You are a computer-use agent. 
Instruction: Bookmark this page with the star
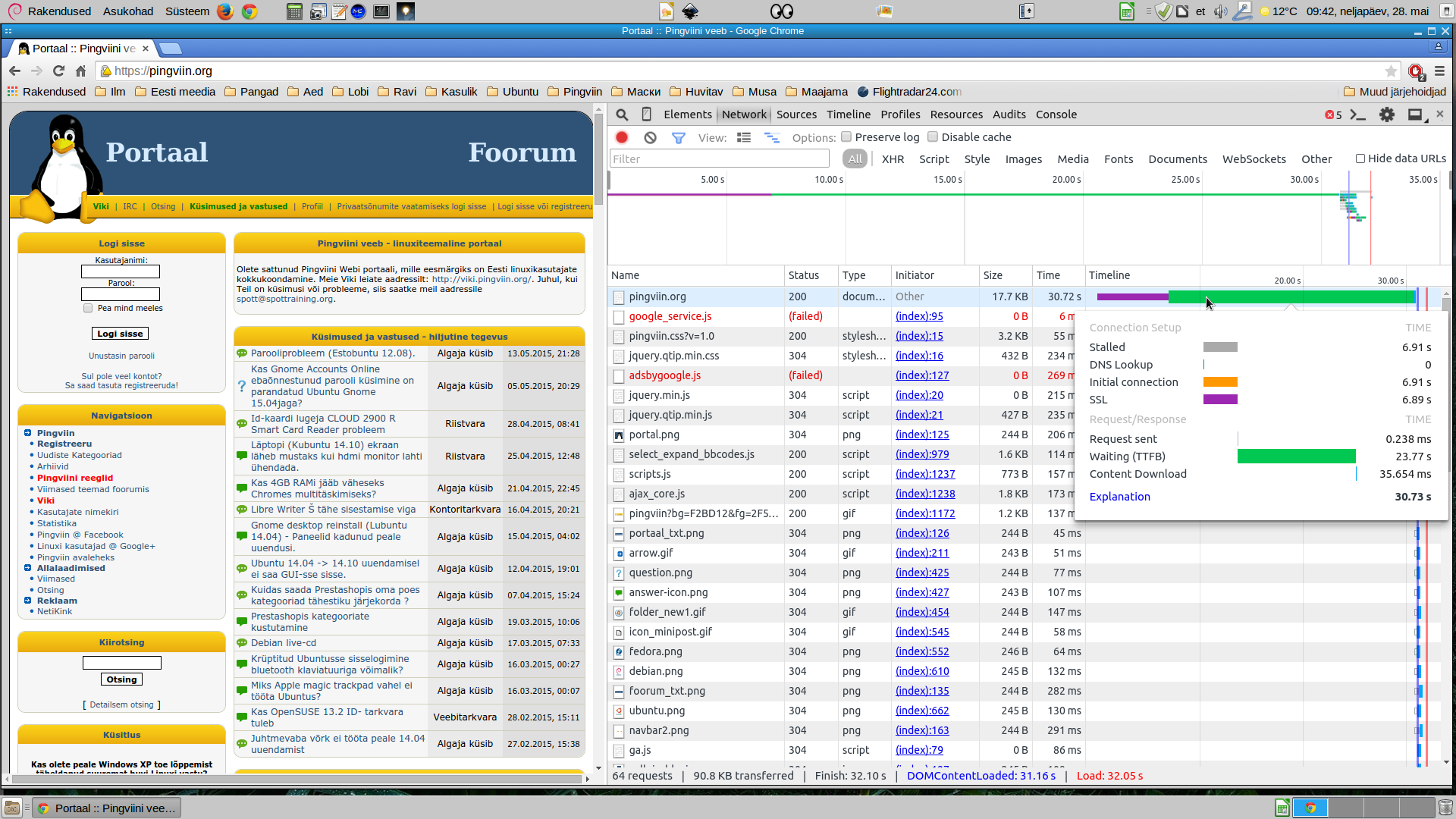point(1391,71)
